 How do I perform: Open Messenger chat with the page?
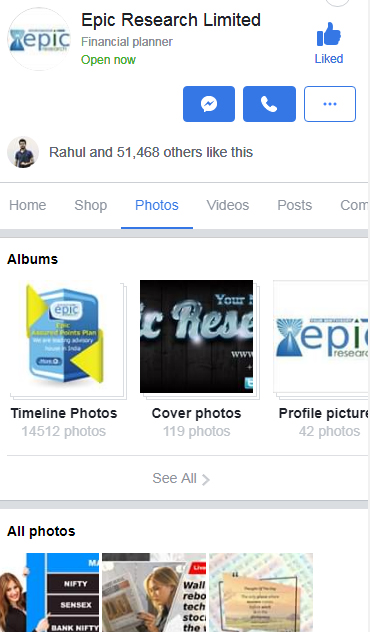click(209, 104)
